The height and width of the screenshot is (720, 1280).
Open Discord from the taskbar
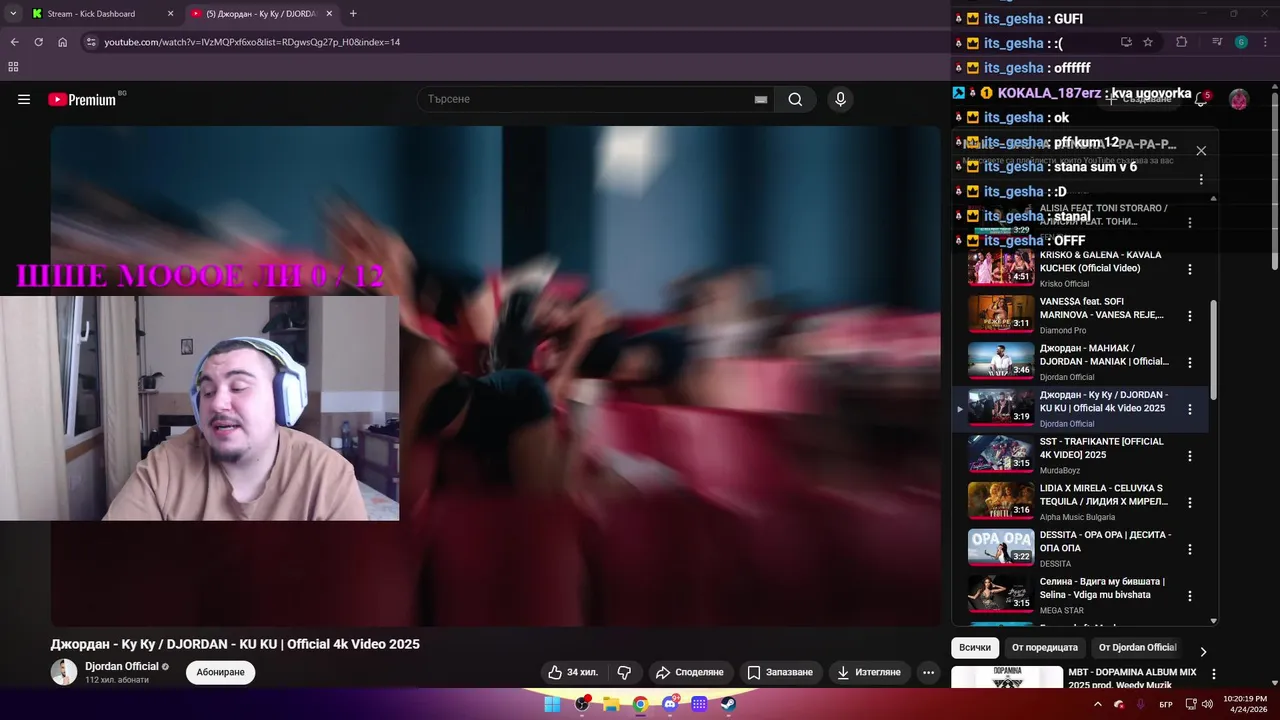tap(670, 704)
